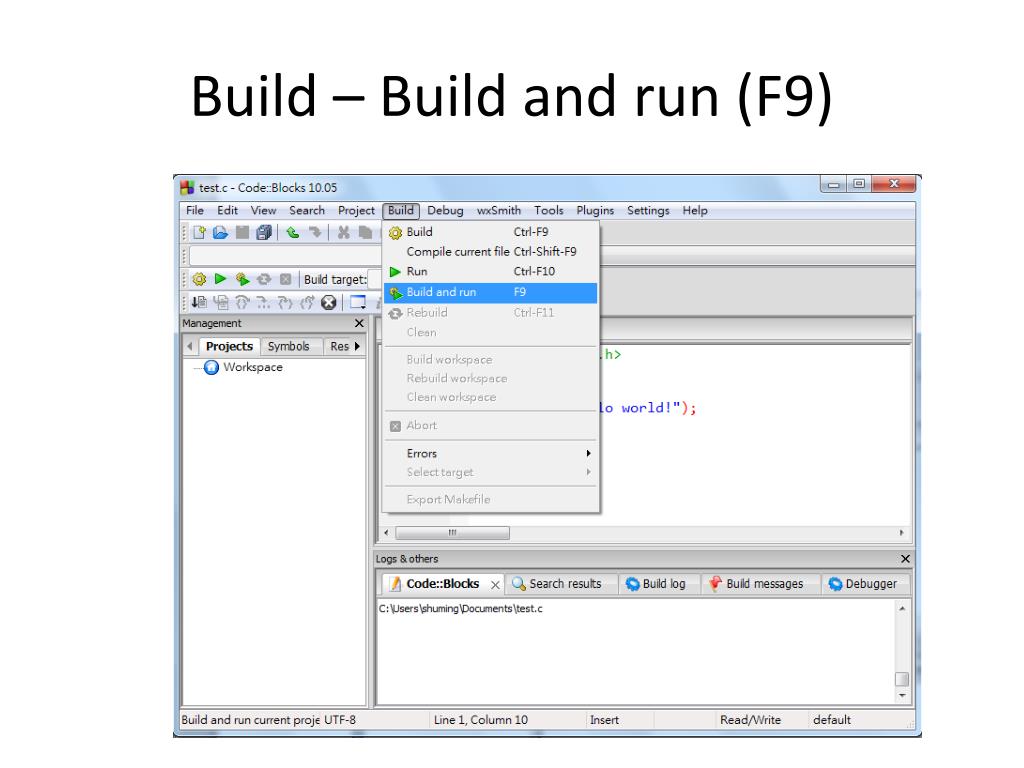
Task: Click the green Run arrow in toolbar
Action: (x=221, y=279)
